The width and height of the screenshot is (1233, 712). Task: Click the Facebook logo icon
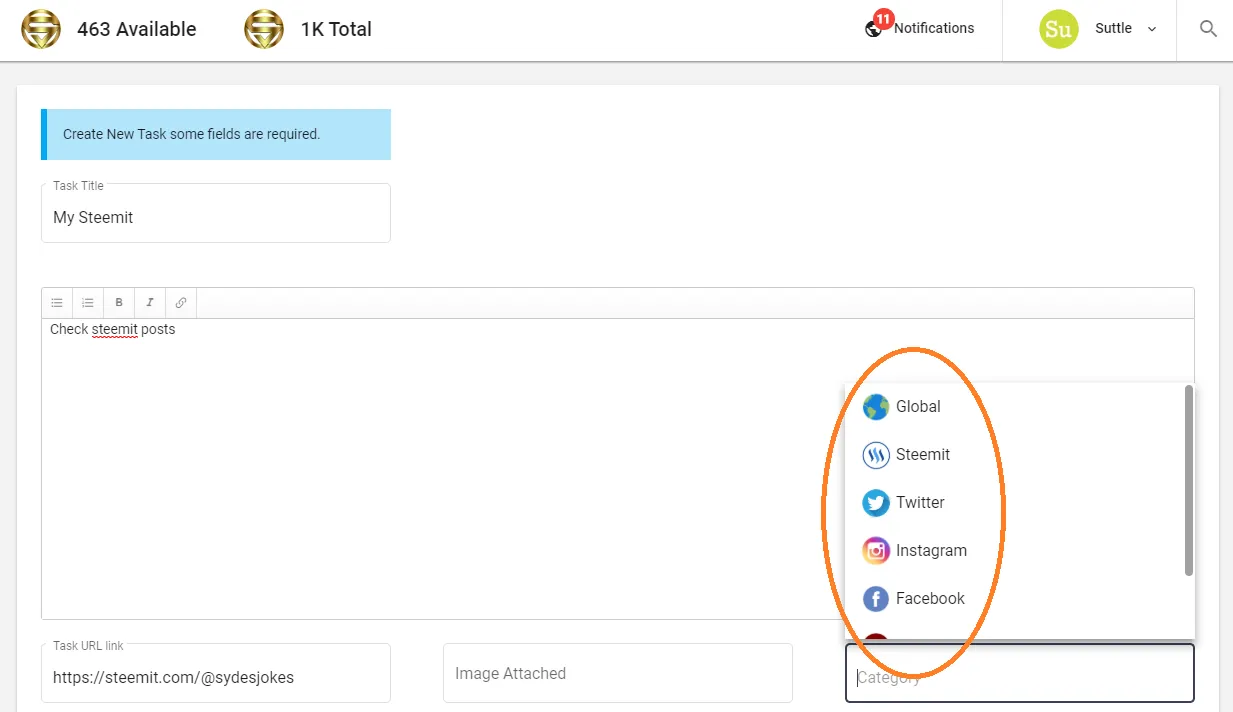pyautogui.click(x=876, y=599)
